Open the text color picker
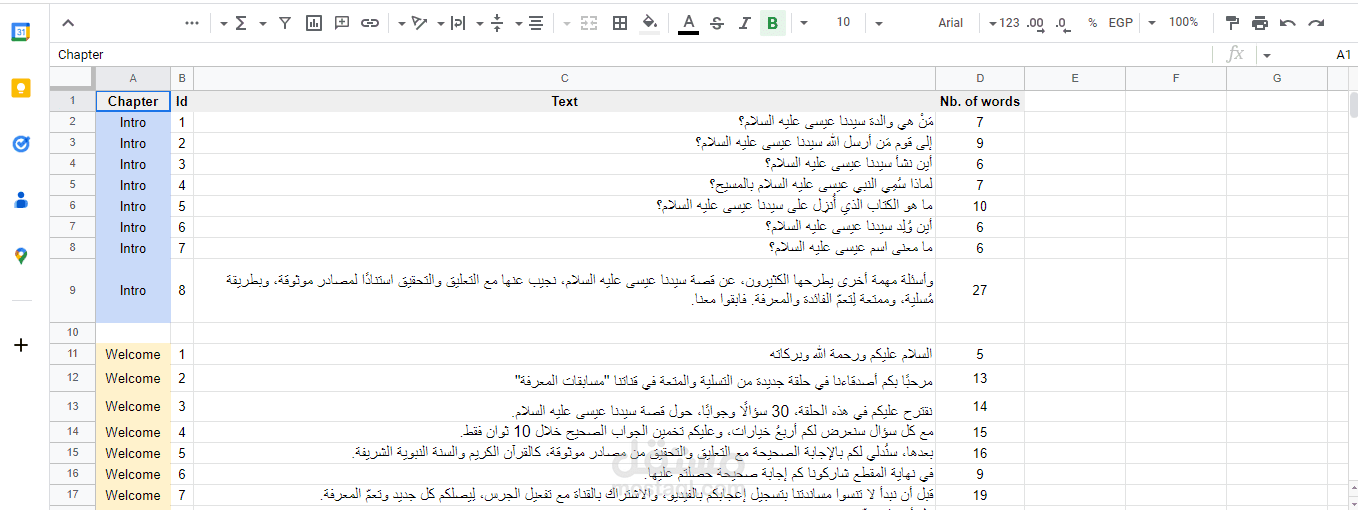The image size is (1358, 510). click(x=688, y=22)
